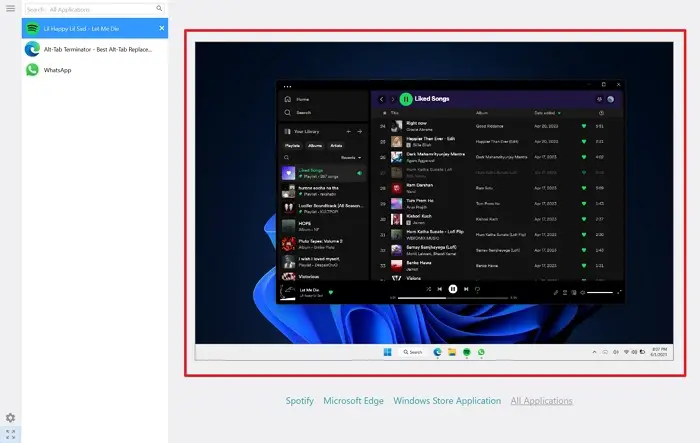Screen dimensions: 700x443
Task: Click the green pause button beside Liked Songs title
Action: click(405, 99)
